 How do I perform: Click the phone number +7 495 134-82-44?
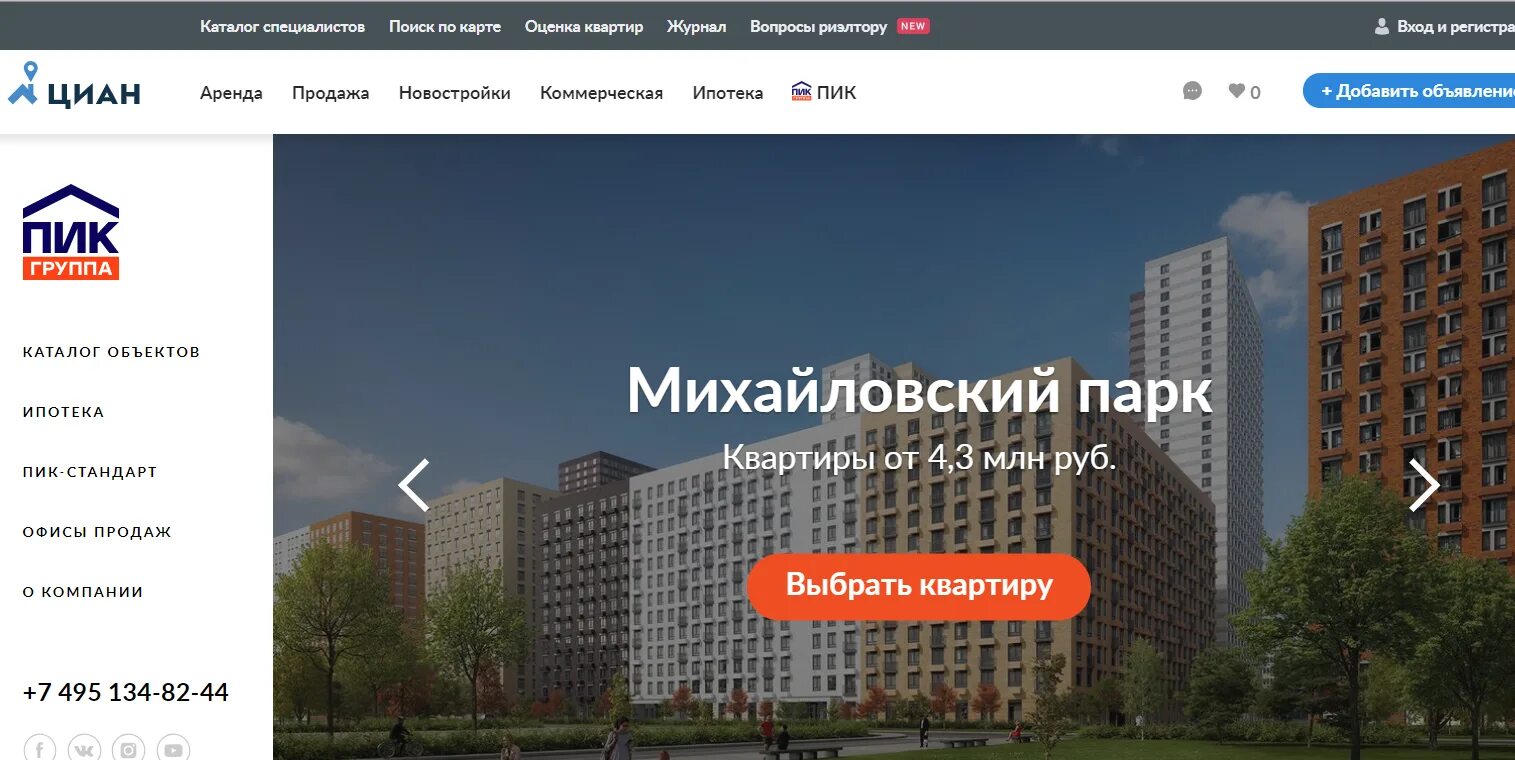pos(126,692)
